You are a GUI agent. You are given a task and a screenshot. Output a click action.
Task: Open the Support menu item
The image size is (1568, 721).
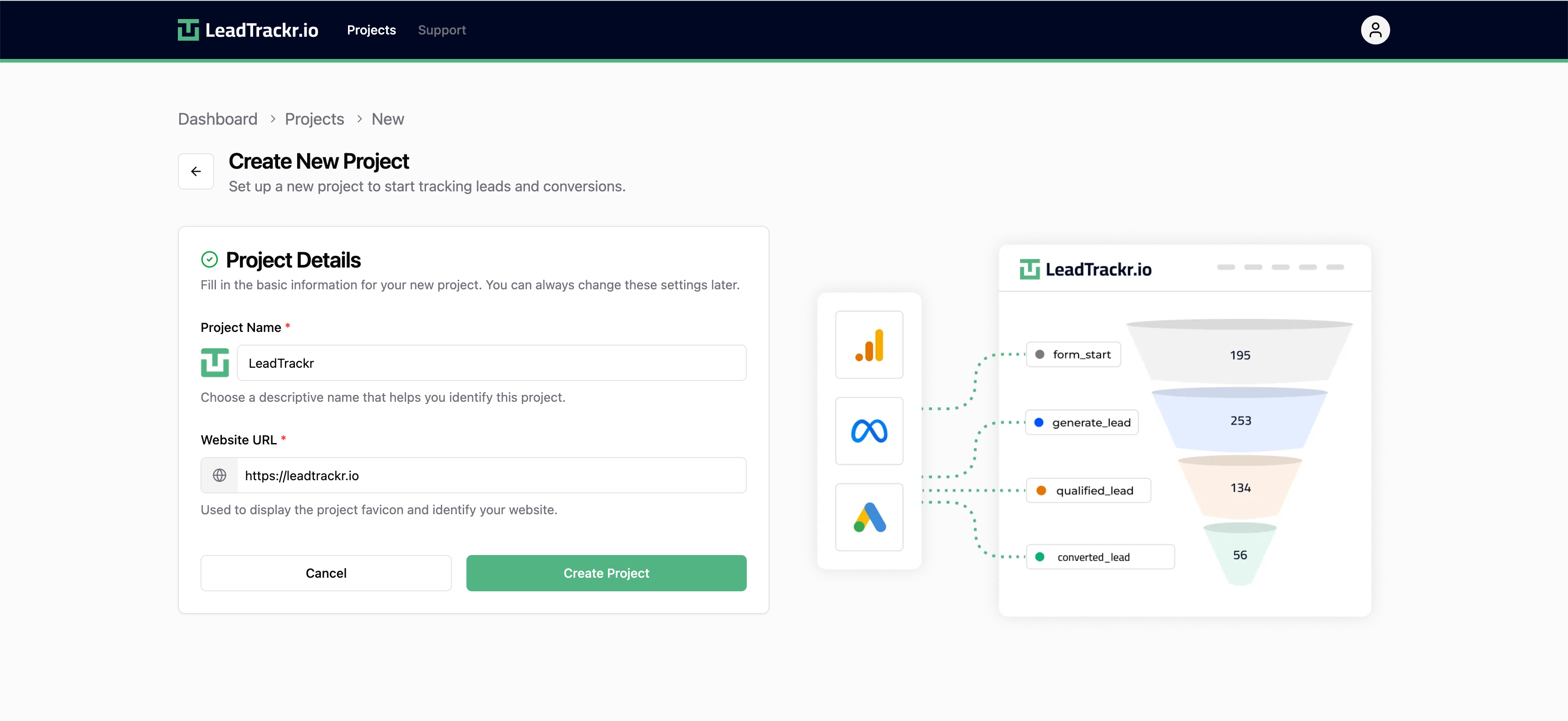(441, 29)
